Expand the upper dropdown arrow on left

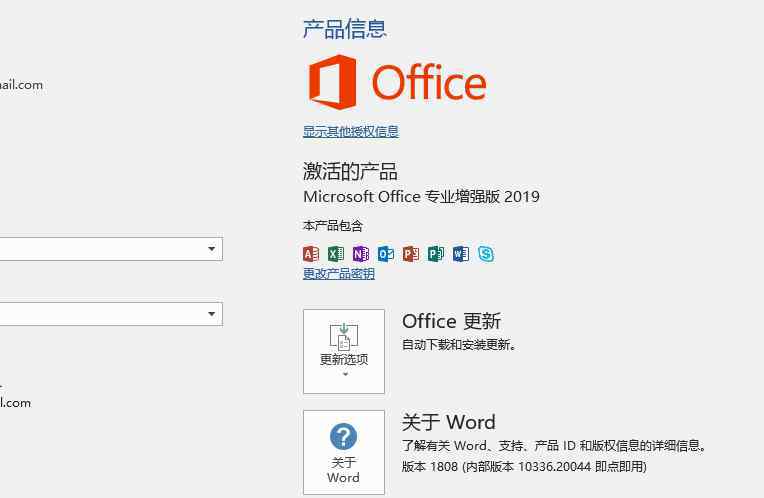coord(211,249)
